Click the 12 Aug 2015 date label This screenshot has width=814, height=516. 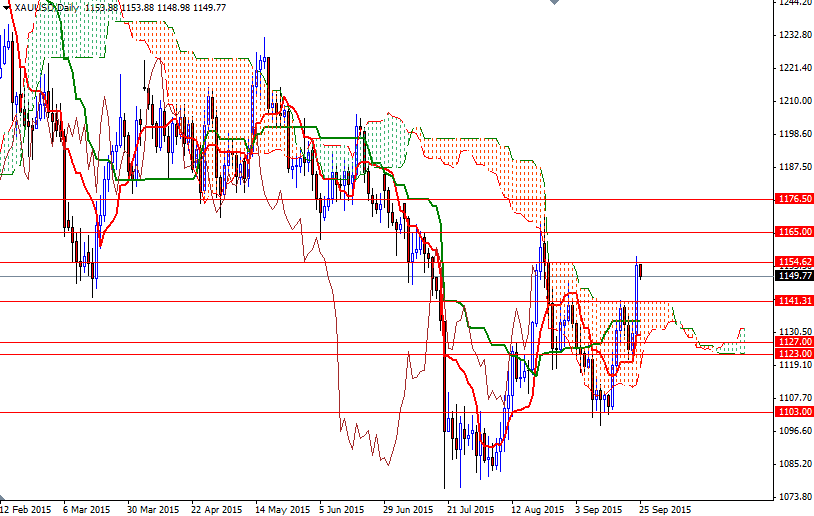coord(537,508)
